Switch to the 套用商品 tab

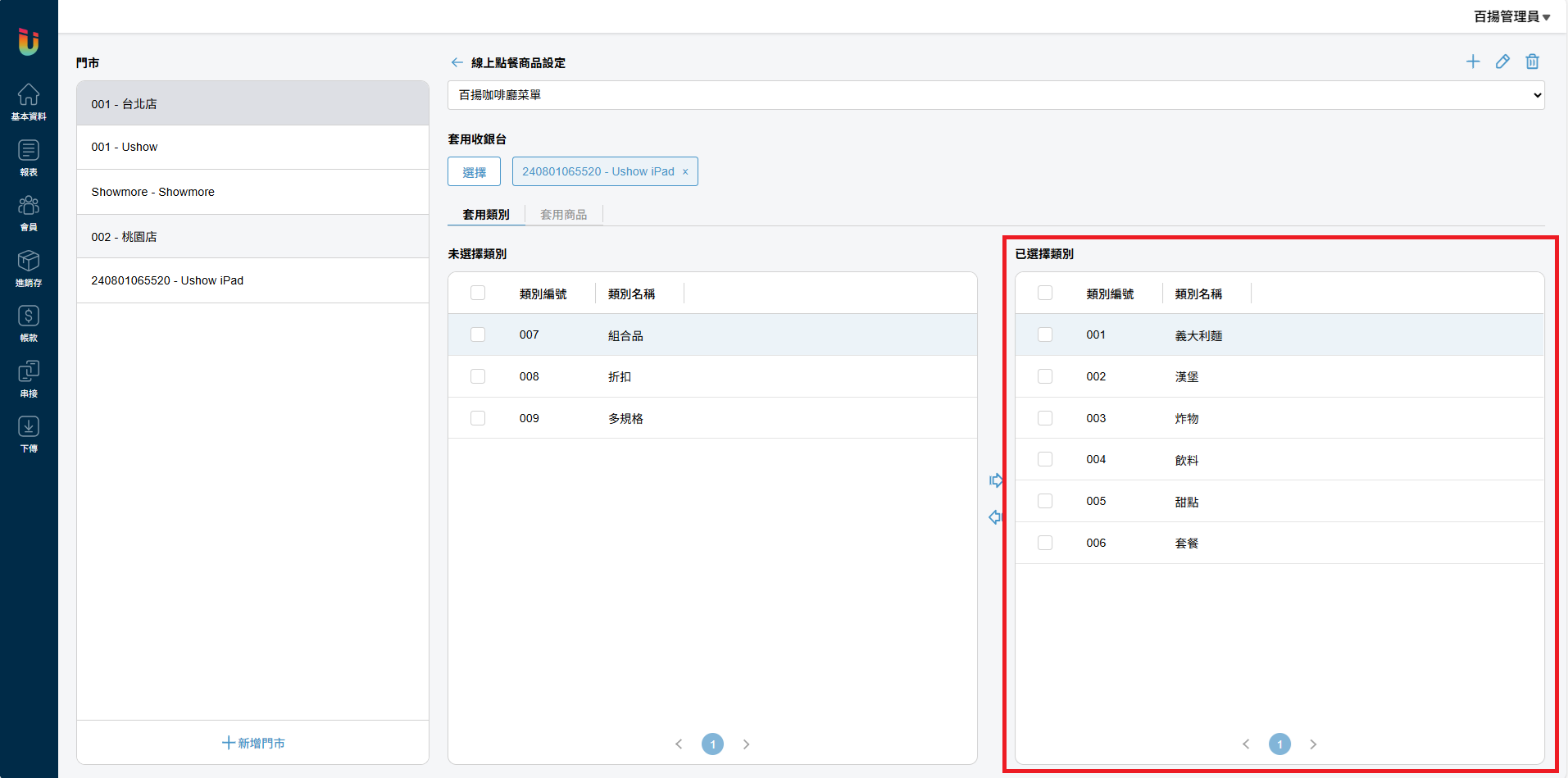click(x=563, y=215)
